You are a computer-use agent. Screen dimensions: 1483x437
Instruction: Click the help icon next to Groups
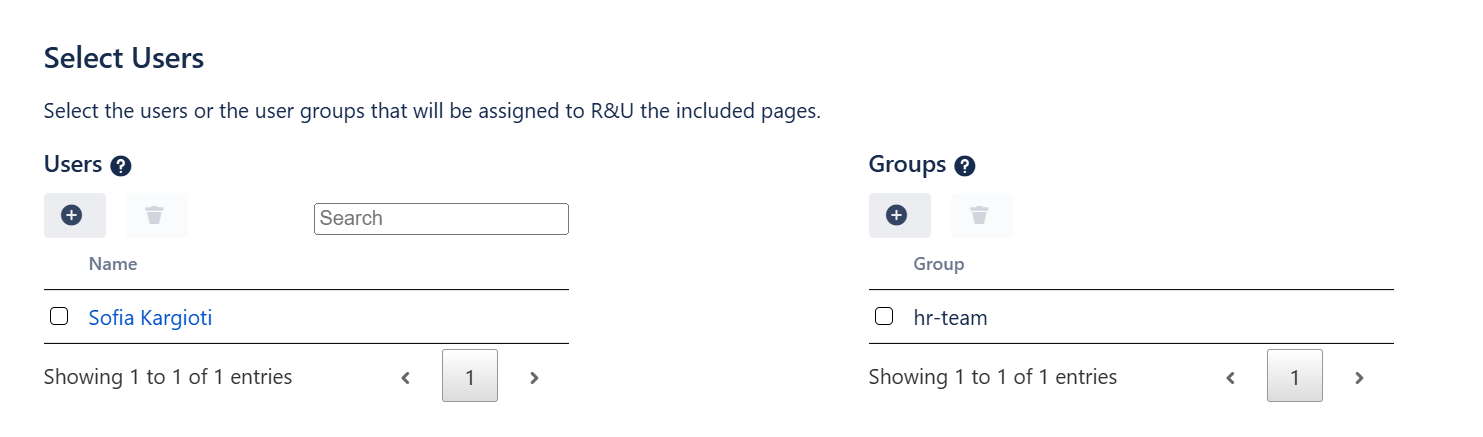pos(965,166)
